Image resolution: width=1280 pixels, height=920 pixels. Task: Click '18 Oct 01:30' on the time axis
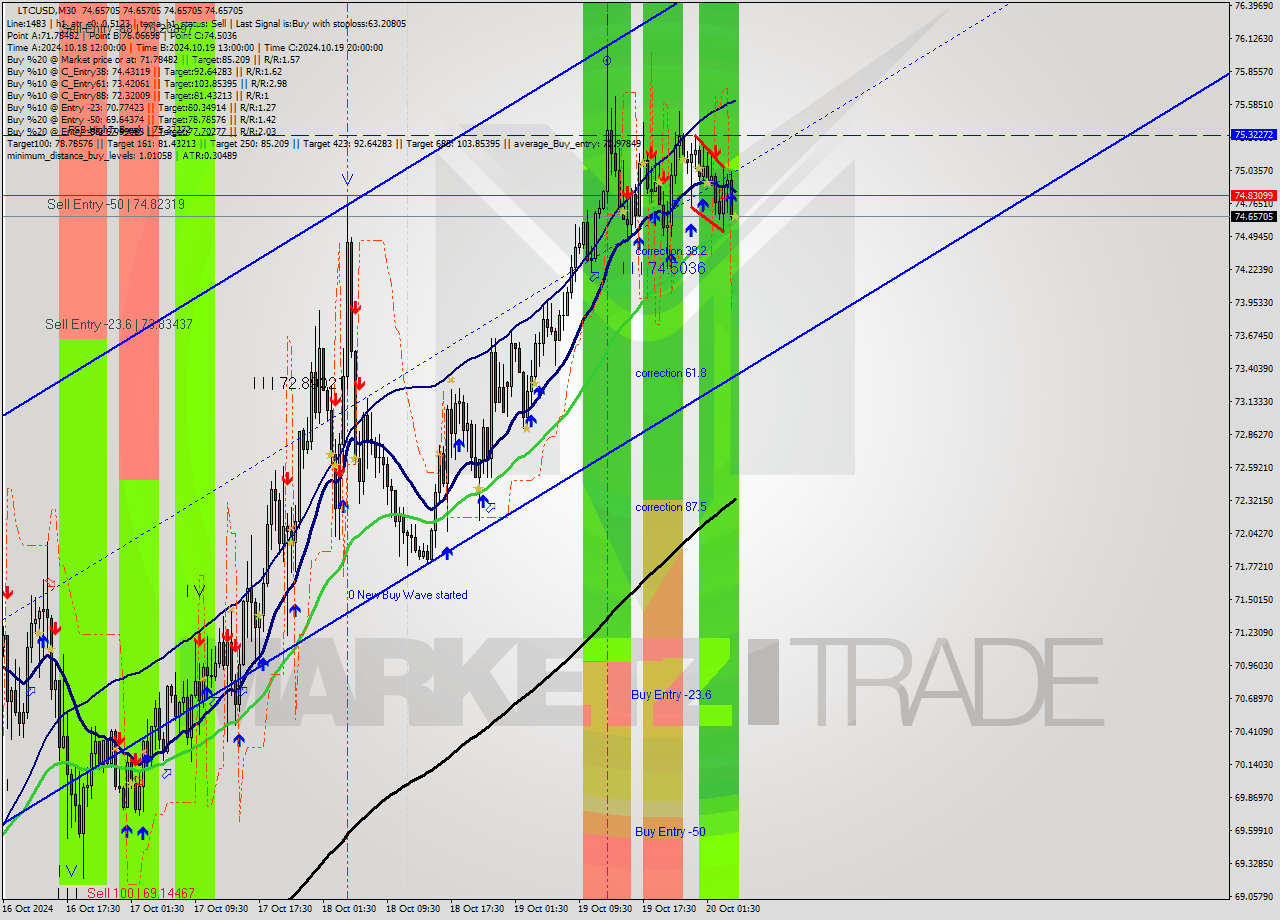(x=348, y=909)
